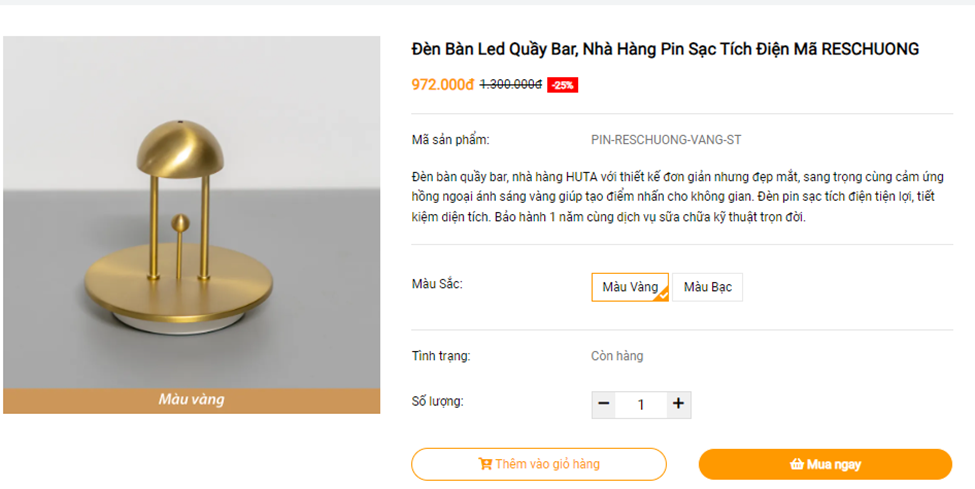Decrease quantity with the minus icon

click(x=604, y=404)
